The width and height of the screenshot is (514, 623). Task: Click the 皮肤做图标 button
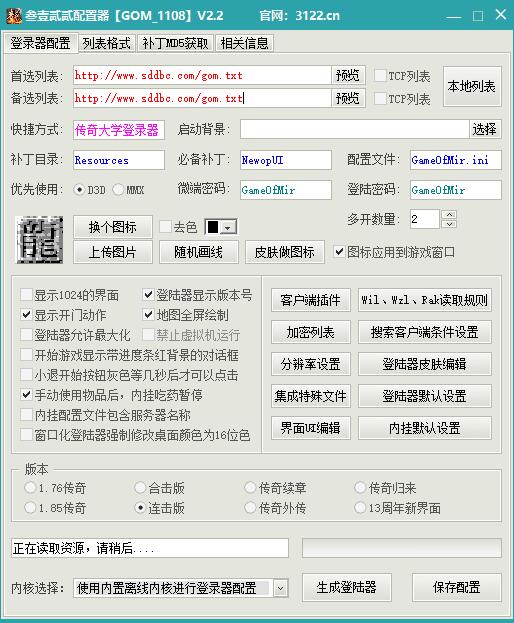(x=284, y=252)
